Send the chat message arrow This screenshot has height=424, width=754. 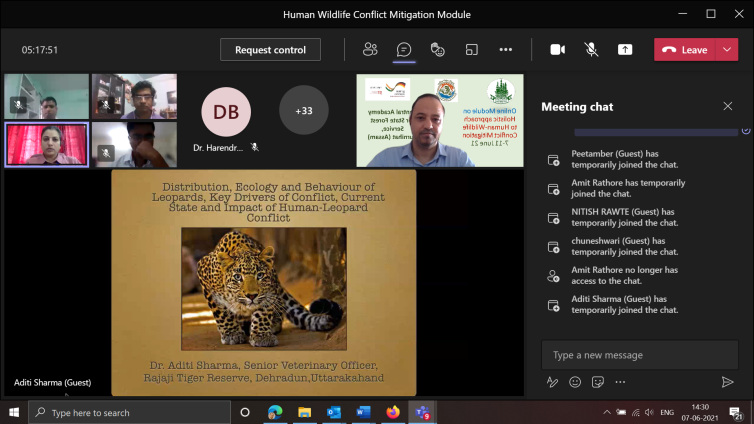pos(727,382)
